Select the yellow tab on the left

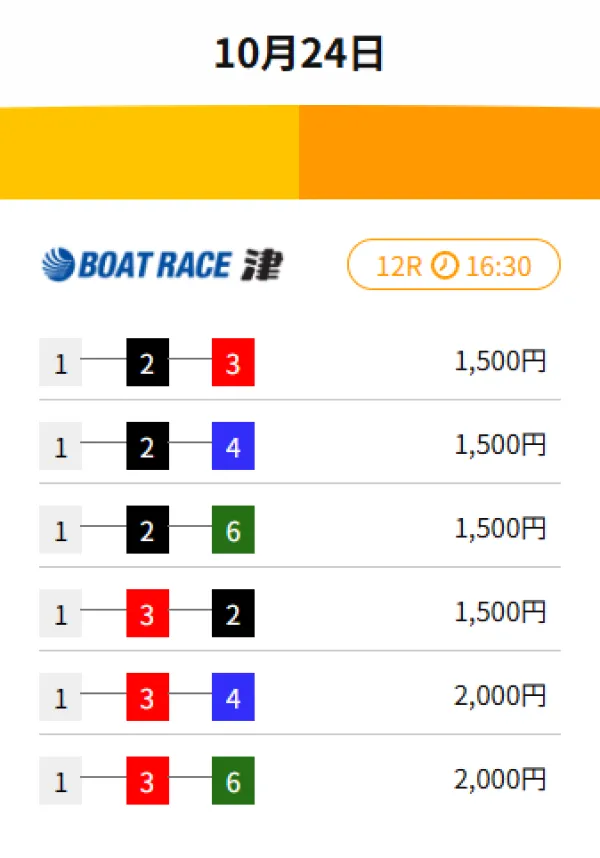pos(150,152)
